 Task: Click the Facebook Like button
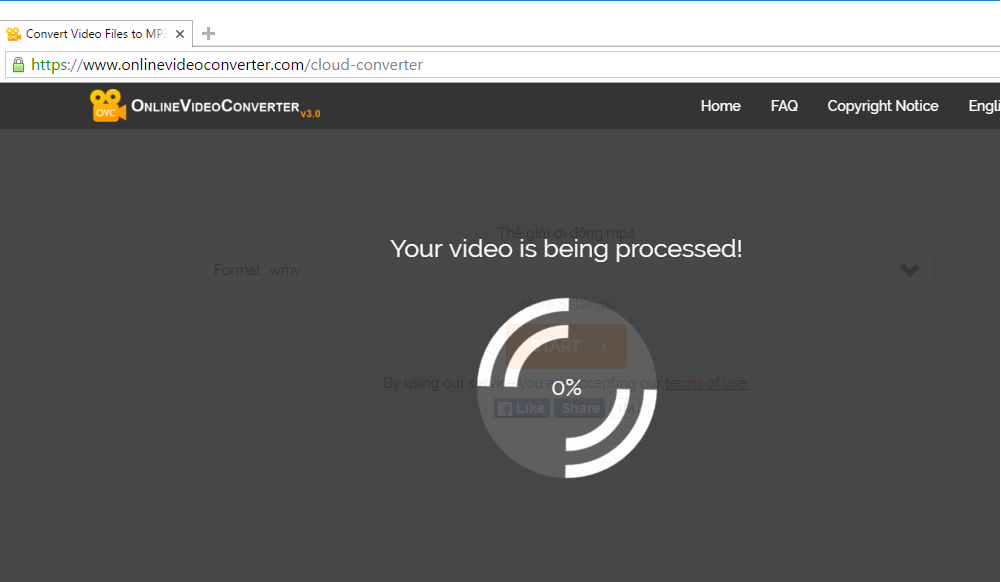[x=522, y=408]
